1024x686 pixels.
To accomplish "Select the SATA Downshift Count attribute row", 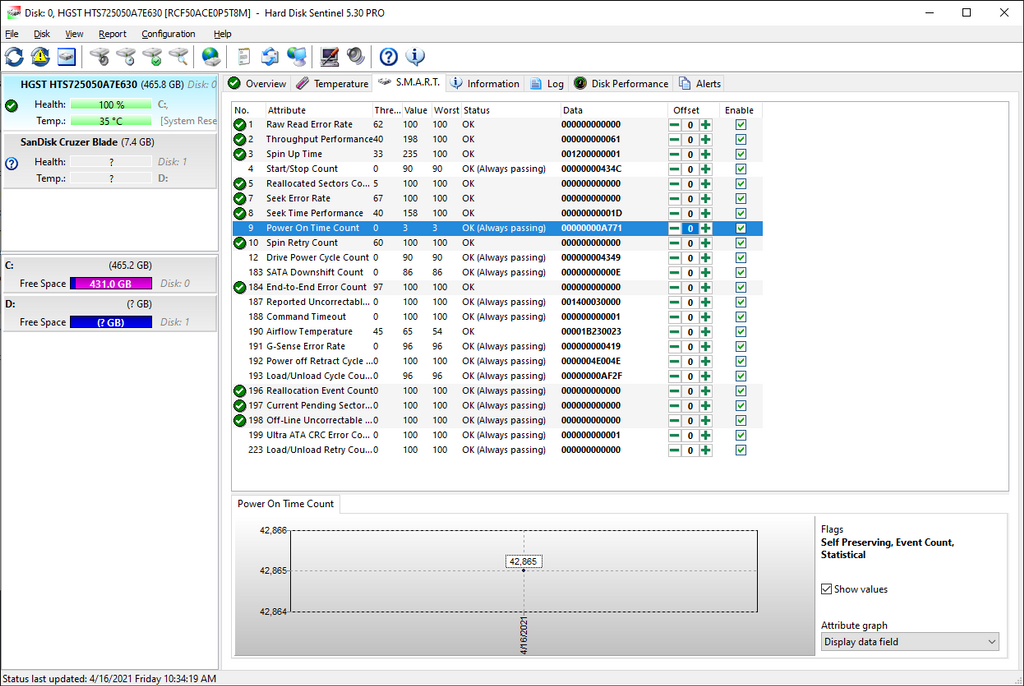I will pyautogui.click(x=497, y=272).
